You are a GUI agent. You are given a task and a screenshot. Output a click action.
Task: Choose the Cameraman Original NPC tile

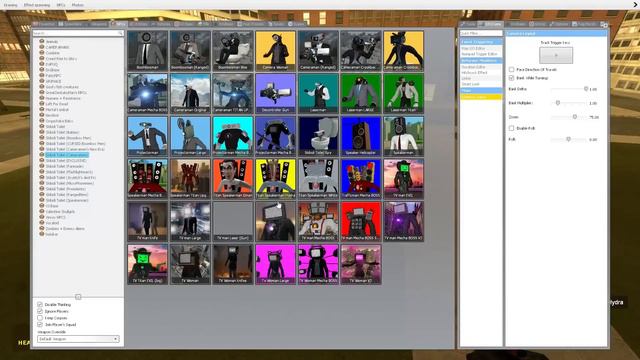coord(190,93)
